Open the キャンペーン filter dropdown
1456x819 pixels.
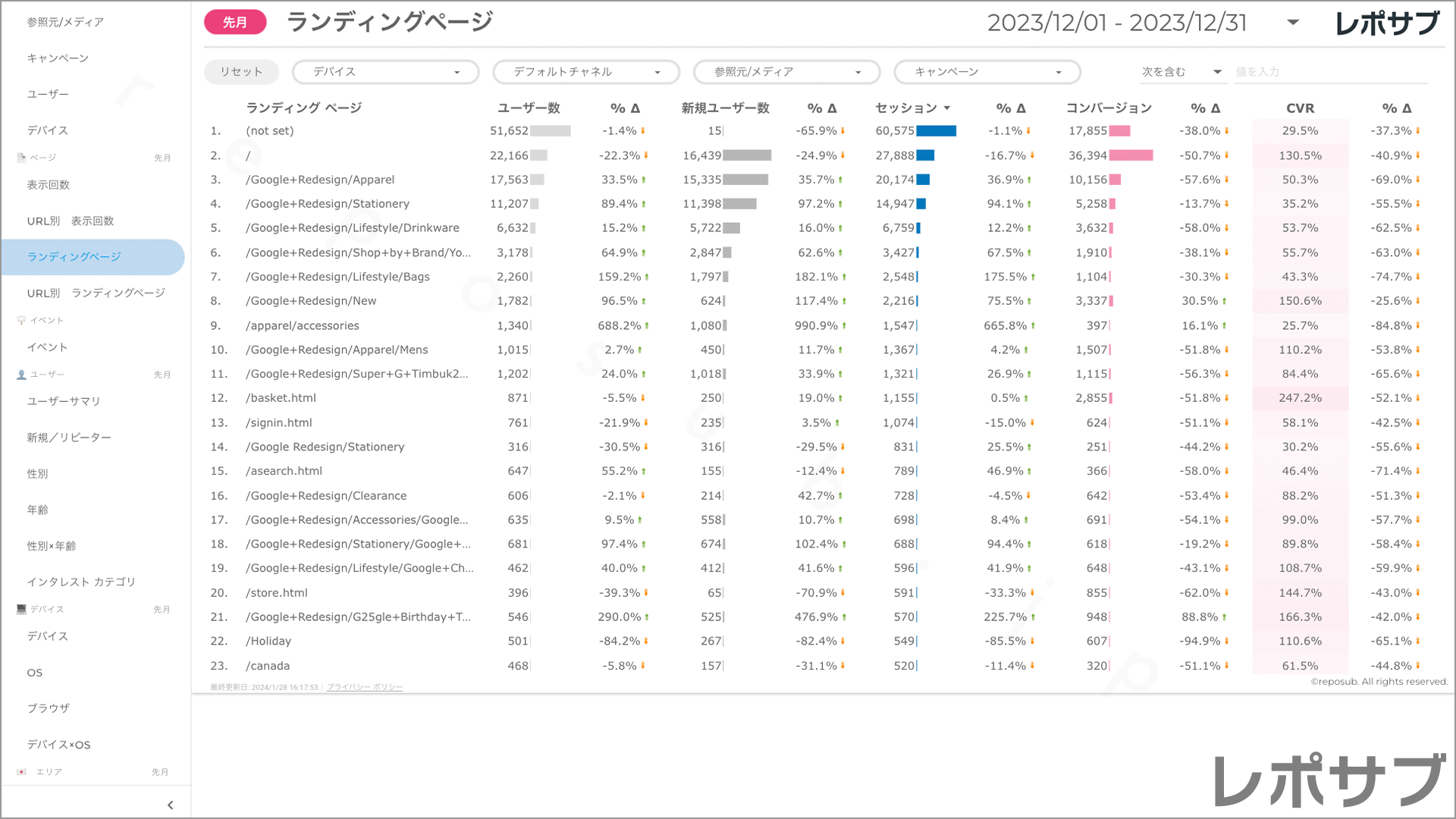coord(987,72)
